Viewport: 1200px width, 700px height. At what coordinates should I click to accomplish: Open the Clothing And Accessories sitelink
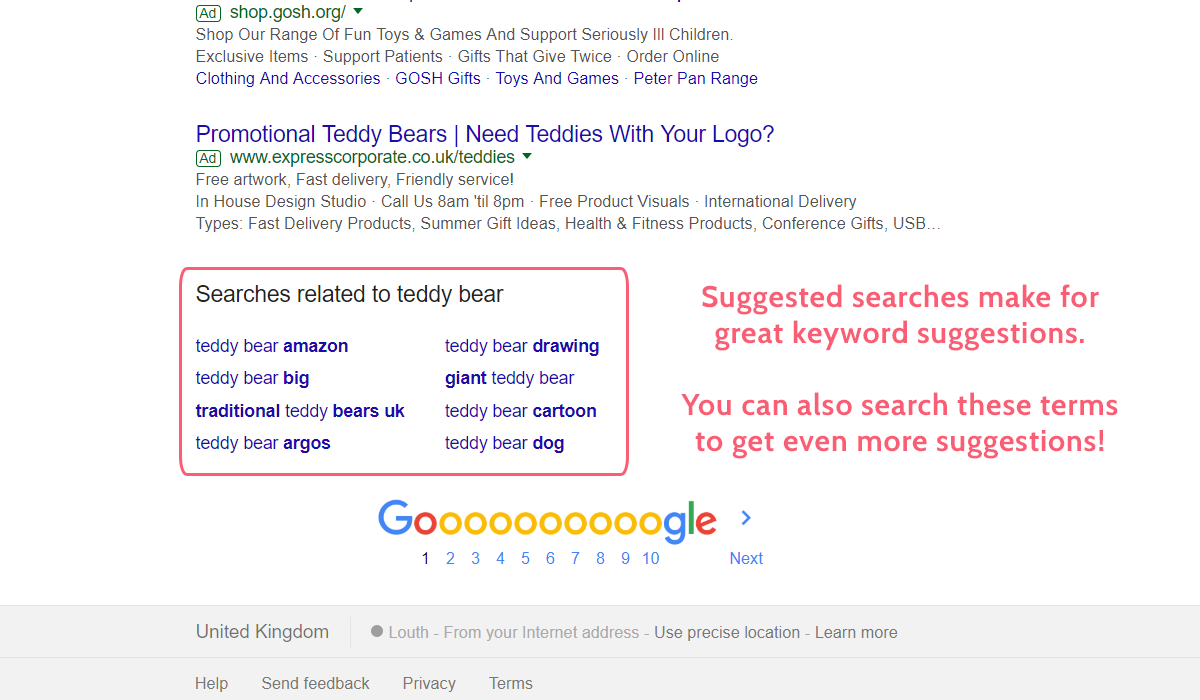288,78
